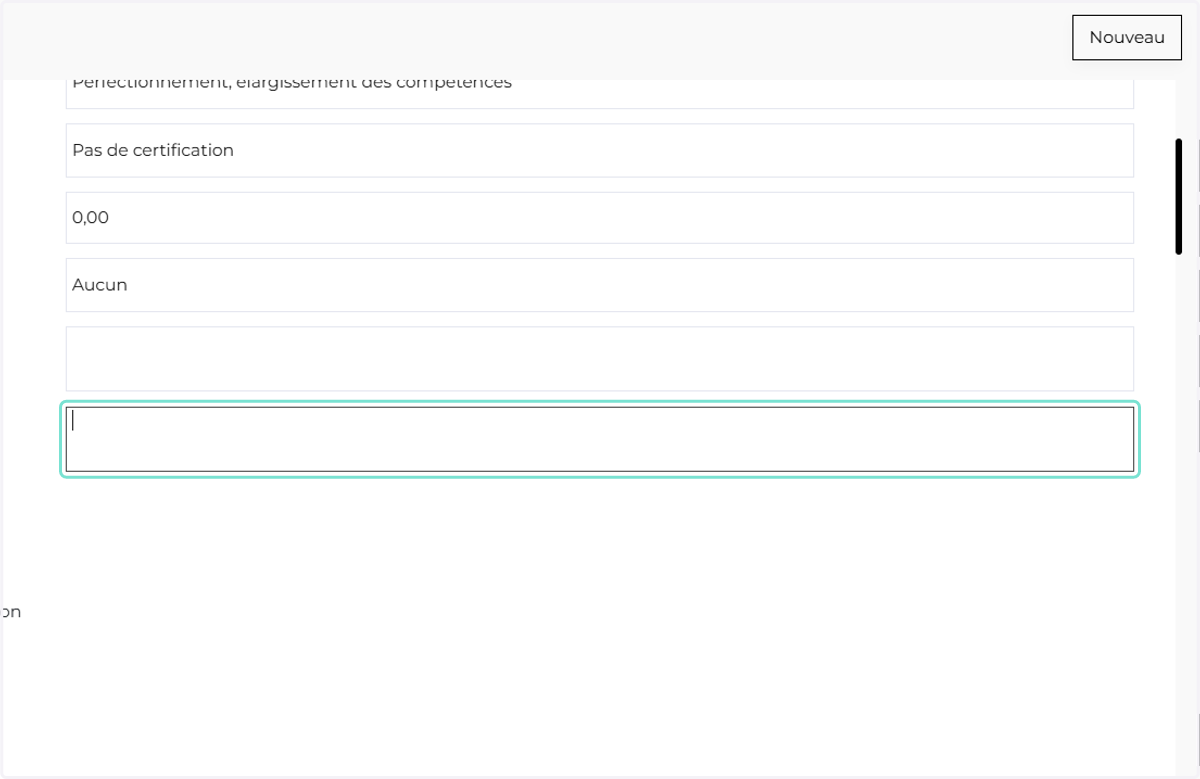Screen dimensions: 1200x779
Task: Click the Nouveau button
Action: coord(1127,37)
